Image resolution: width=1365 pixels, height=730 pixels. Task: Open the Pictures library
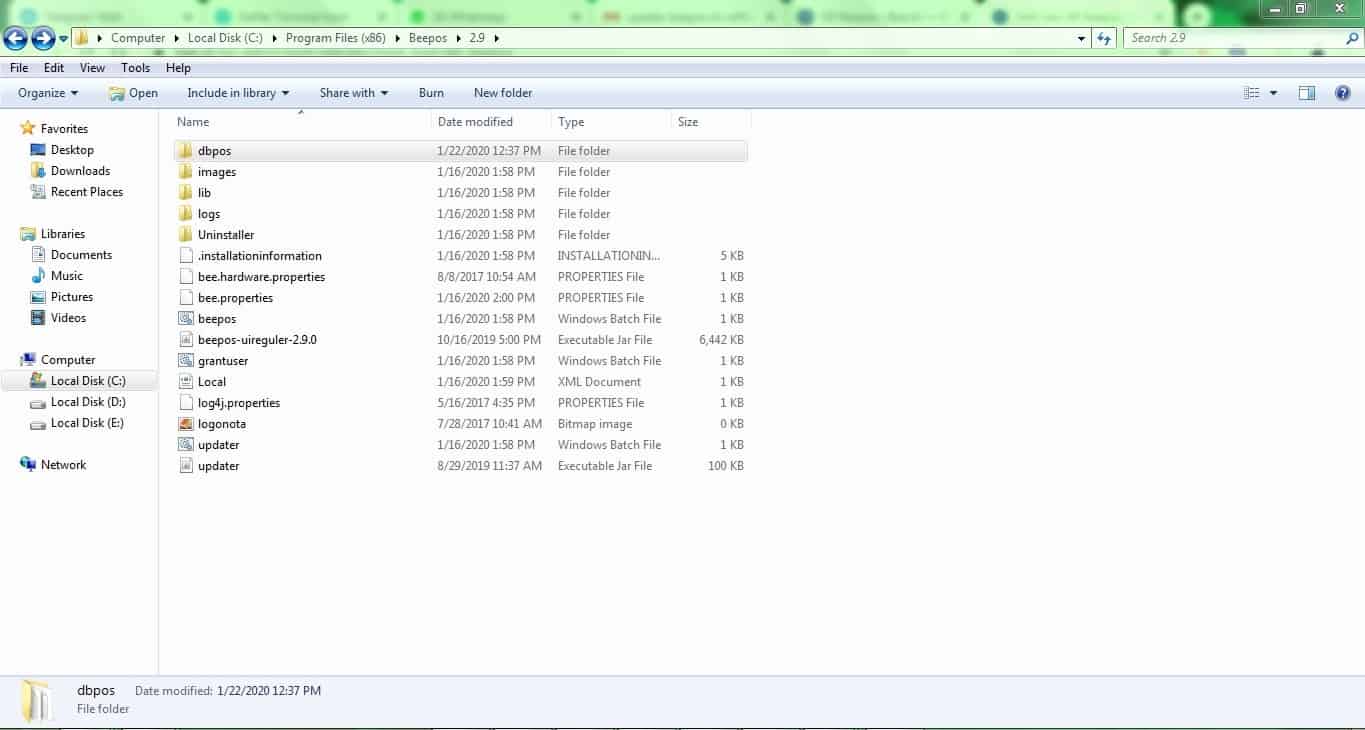click(72, 297)
